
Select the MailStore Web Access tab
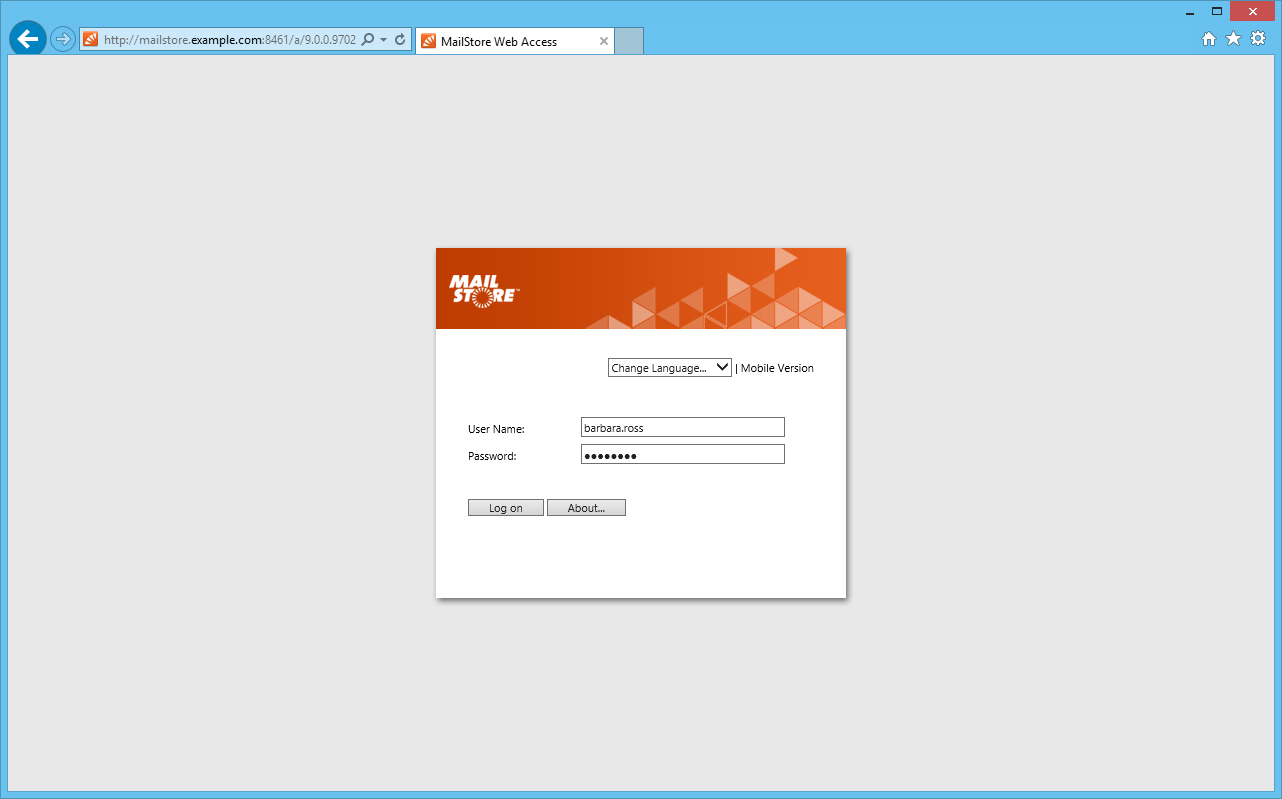click(500, 42)
